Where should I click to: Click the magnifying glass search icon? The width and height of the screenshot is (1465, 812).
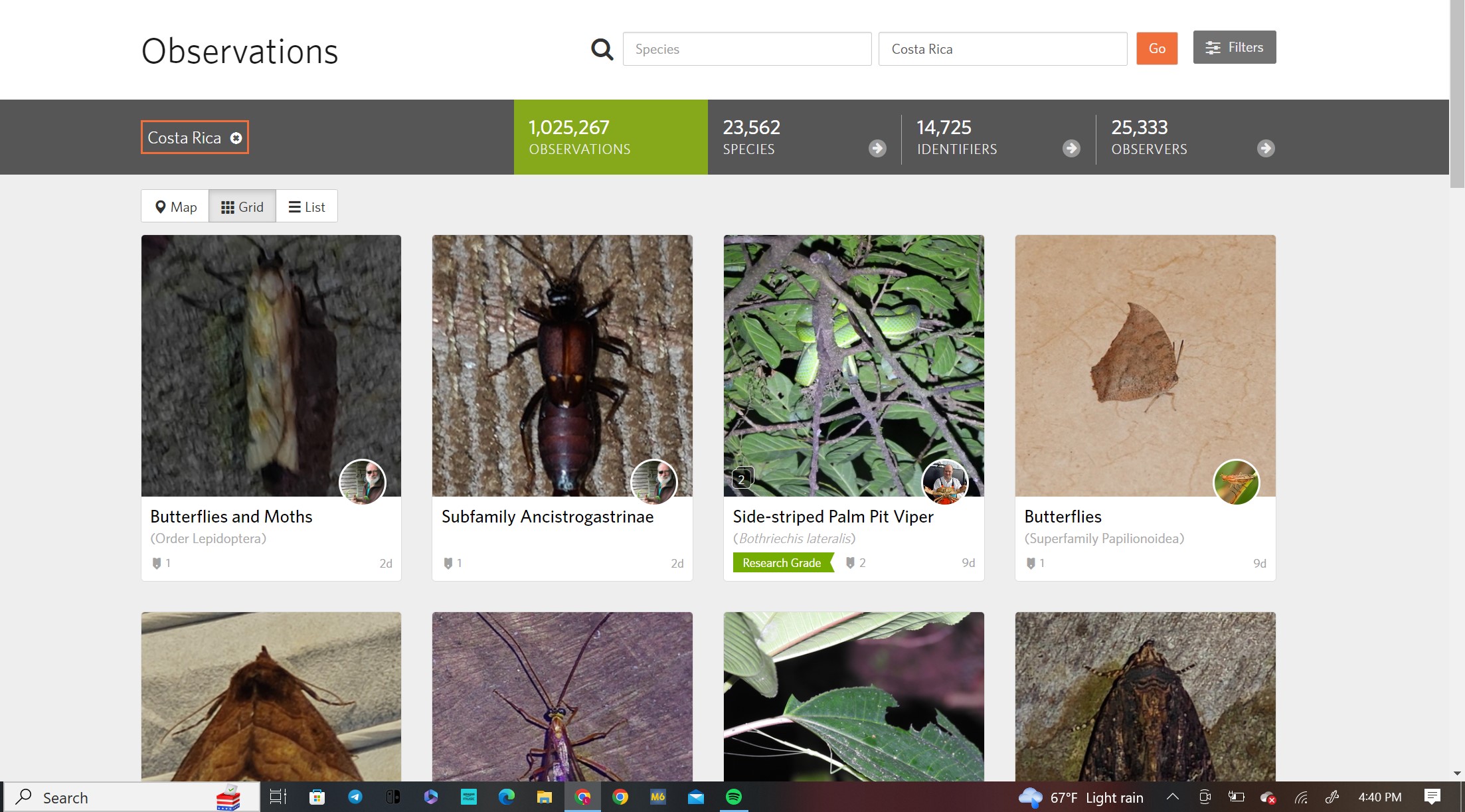coord(602,48)
